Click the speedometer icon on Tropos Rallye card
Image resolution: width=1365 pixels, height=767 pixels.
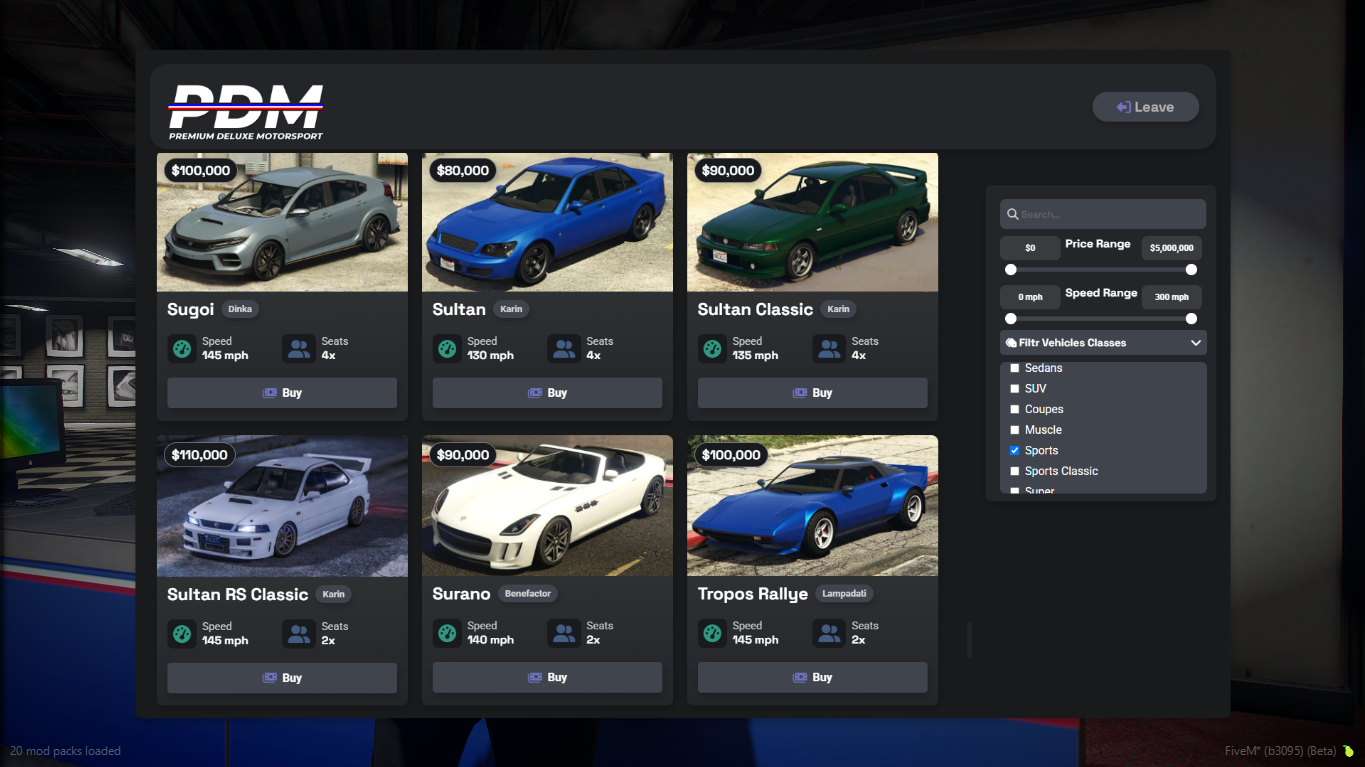pyautogui.click(x=712, y=633)
